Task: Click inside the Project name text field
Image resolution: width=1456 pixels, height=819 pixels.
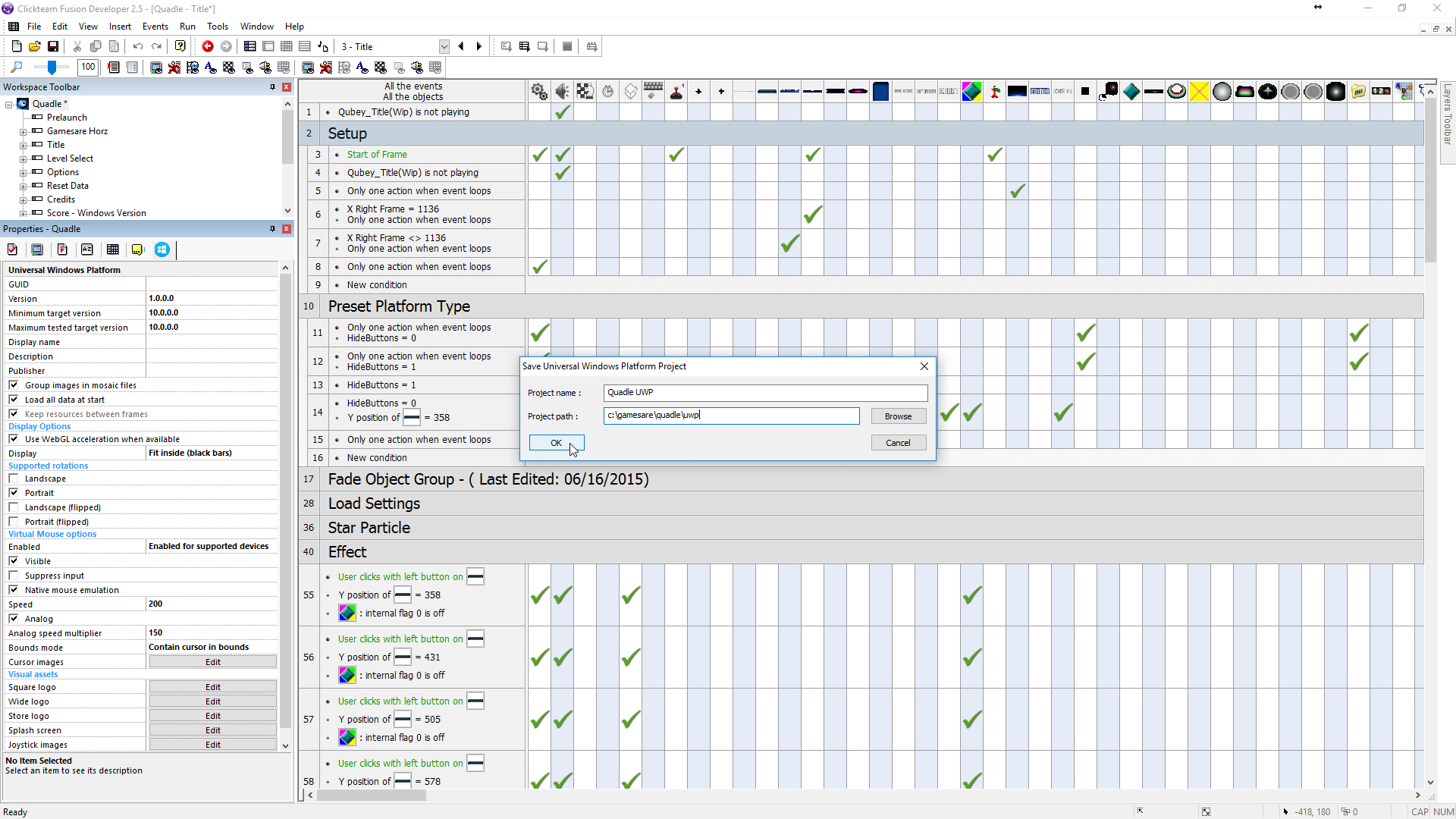Action: click(x=764, y=392)
